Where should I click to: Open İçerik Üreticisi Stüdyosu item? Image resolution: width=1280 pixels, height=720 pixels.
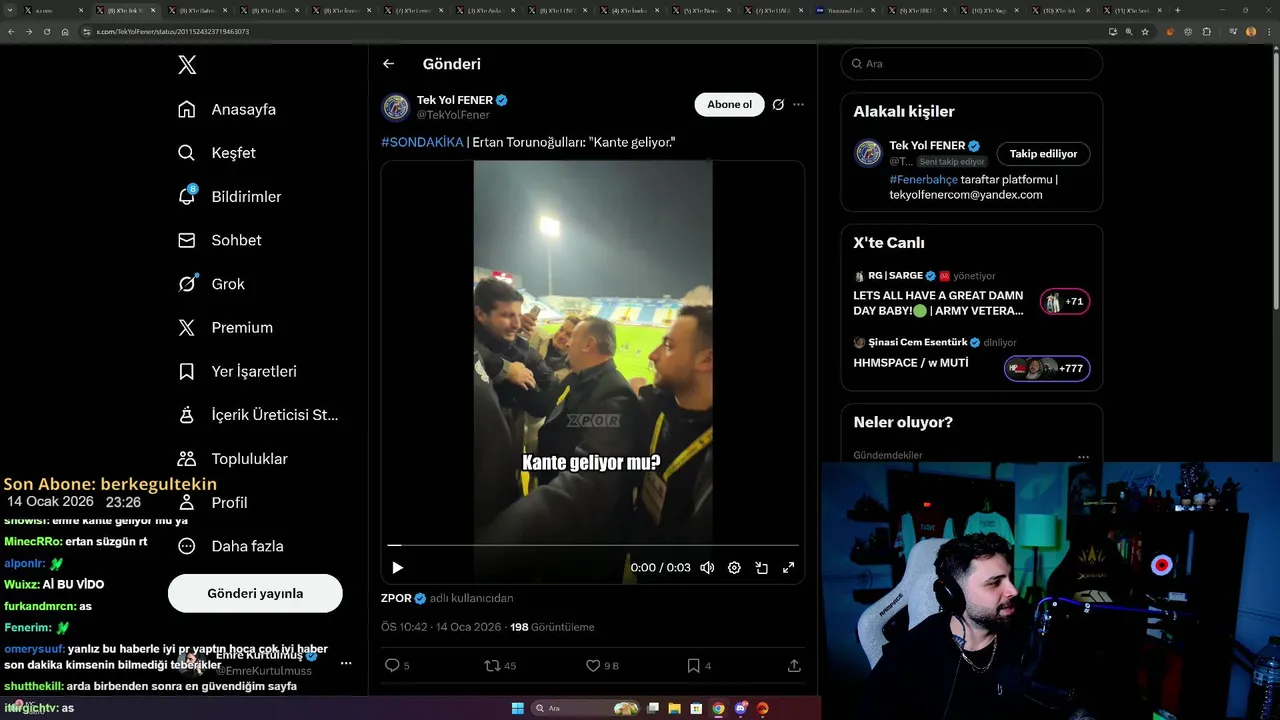pyautogui.click(x=258, y=415)
